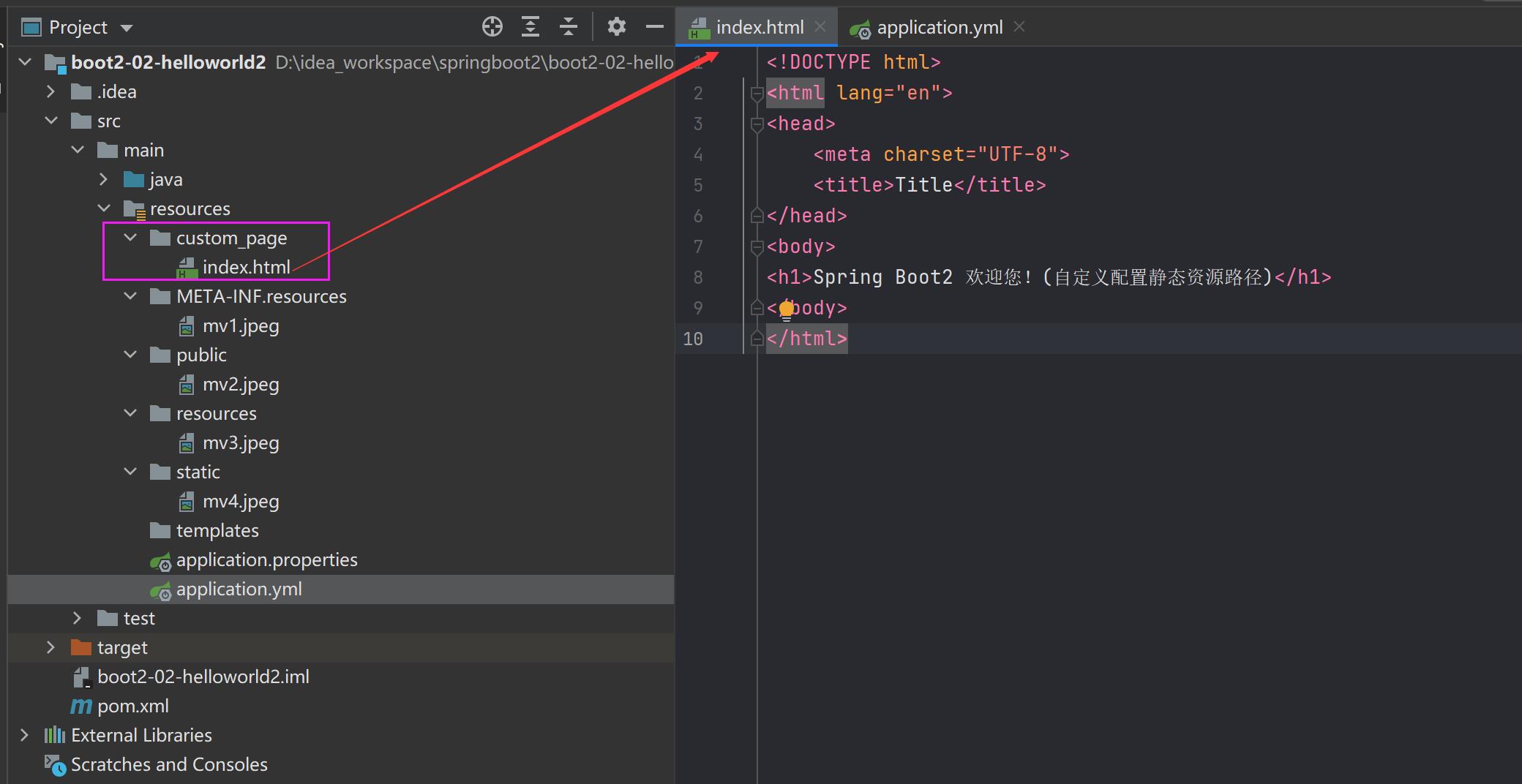Collapse the resources root folder chevron
This screenshot has width=1522, height=784.
[104, 208]
